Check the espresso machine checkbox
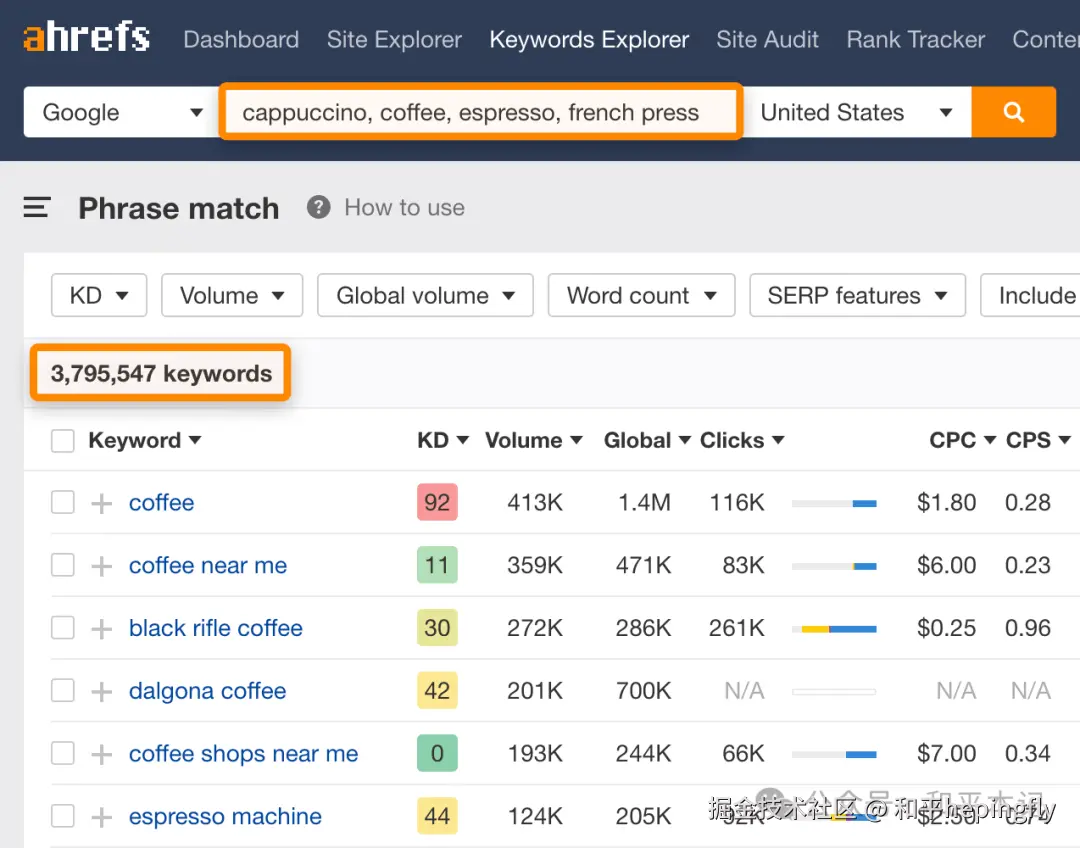The image size is (1080, 848). 63,816
